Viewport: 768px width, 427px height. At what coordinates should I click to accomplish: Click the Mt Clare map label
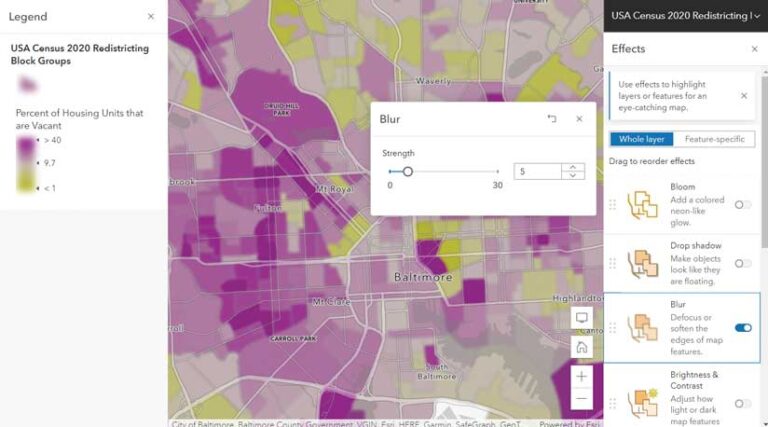(x=332, y=302)
